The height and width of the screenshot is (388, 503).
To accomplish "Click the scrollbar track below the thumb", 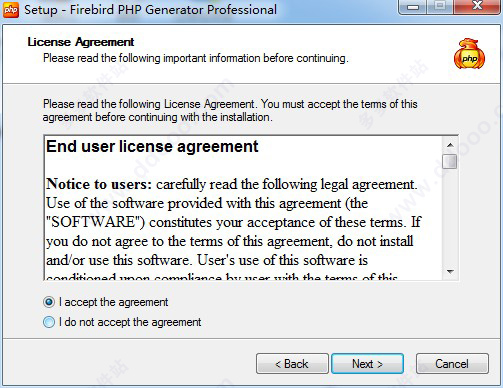I will pyautogui.click(x=450, y=217).
